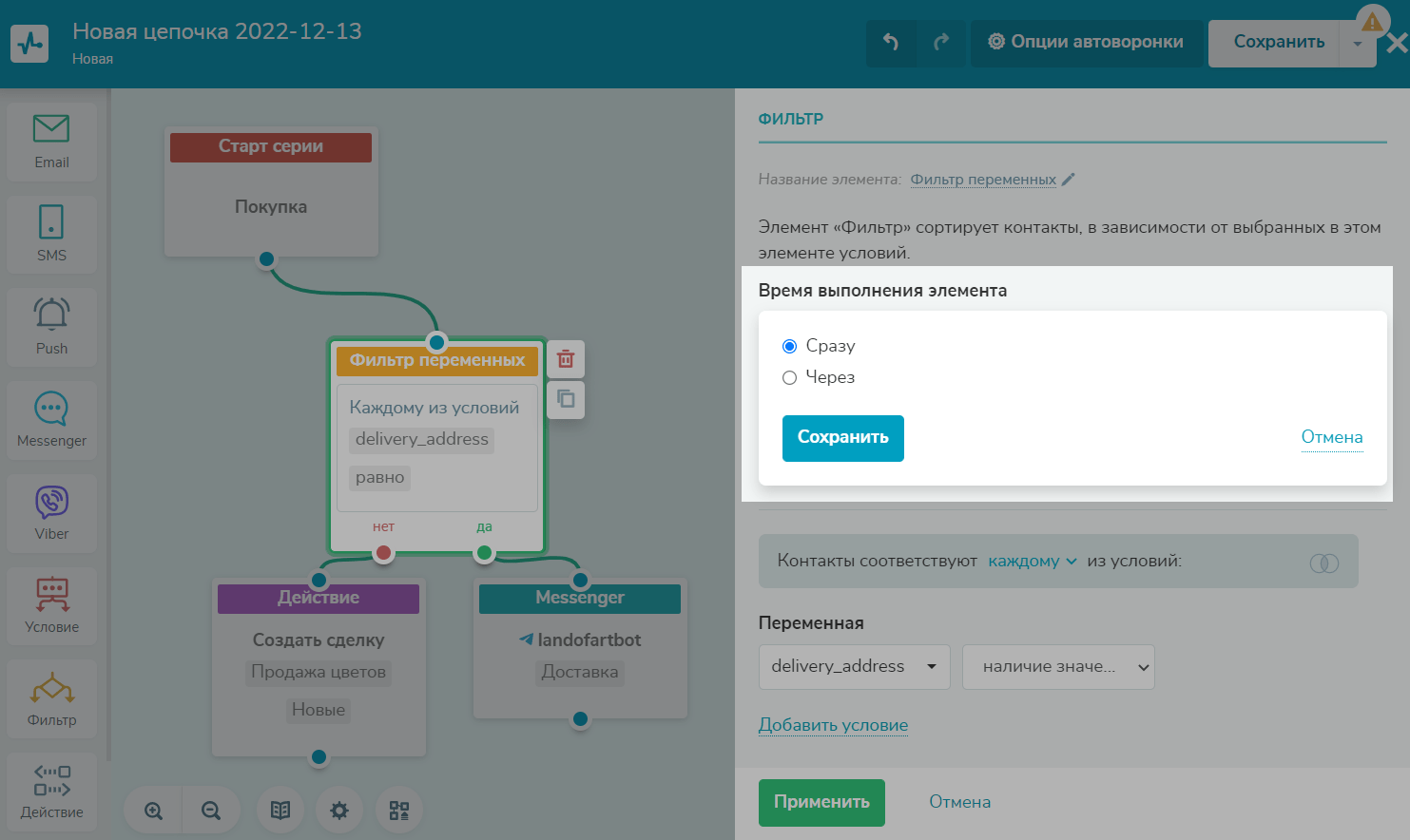Add a Действие element from sidebar
This screenshot has height=840, width=1410.
(51, 792)
